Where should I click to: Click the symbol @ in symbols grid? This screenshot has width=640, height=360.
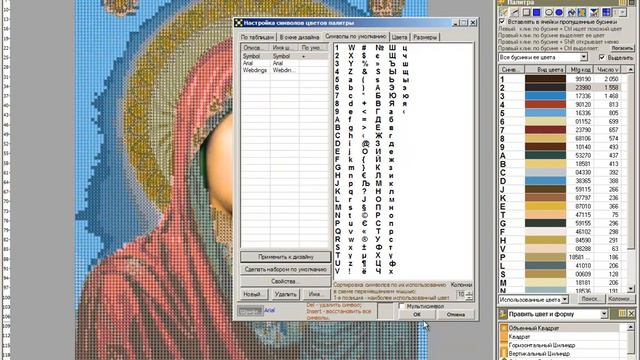[x=365, y=144]
